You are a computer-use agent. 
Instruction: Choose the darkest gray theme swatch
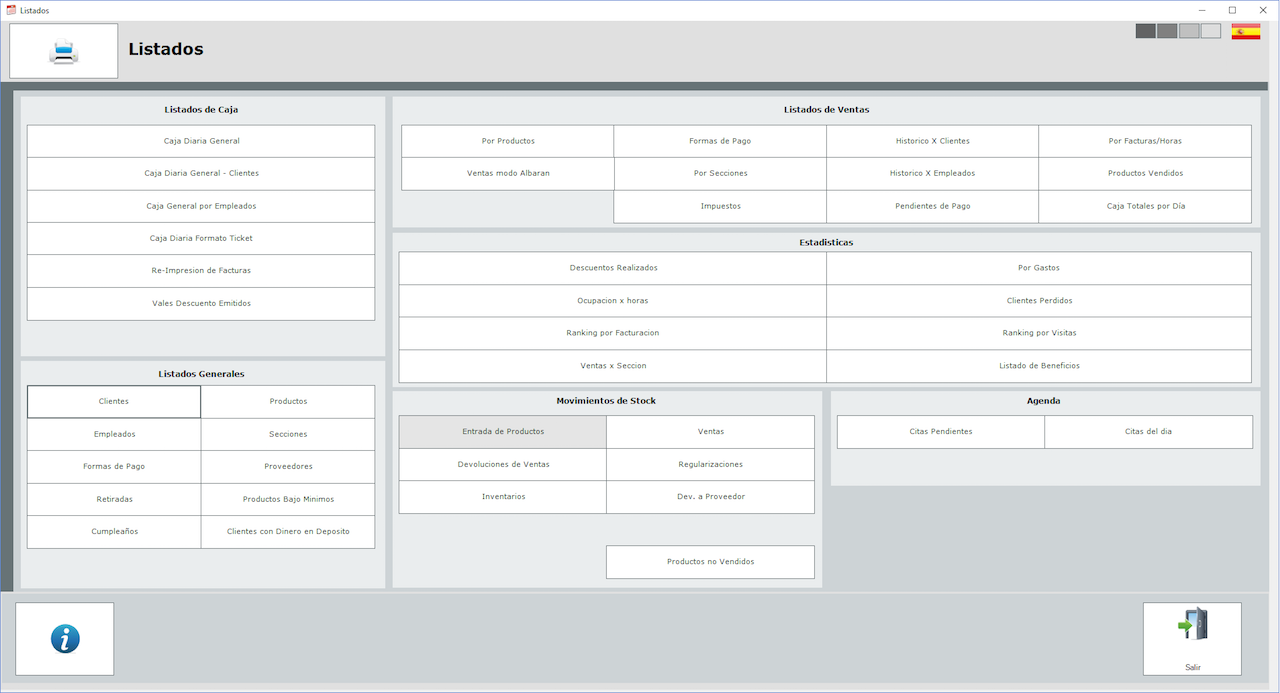point(1145,31)
